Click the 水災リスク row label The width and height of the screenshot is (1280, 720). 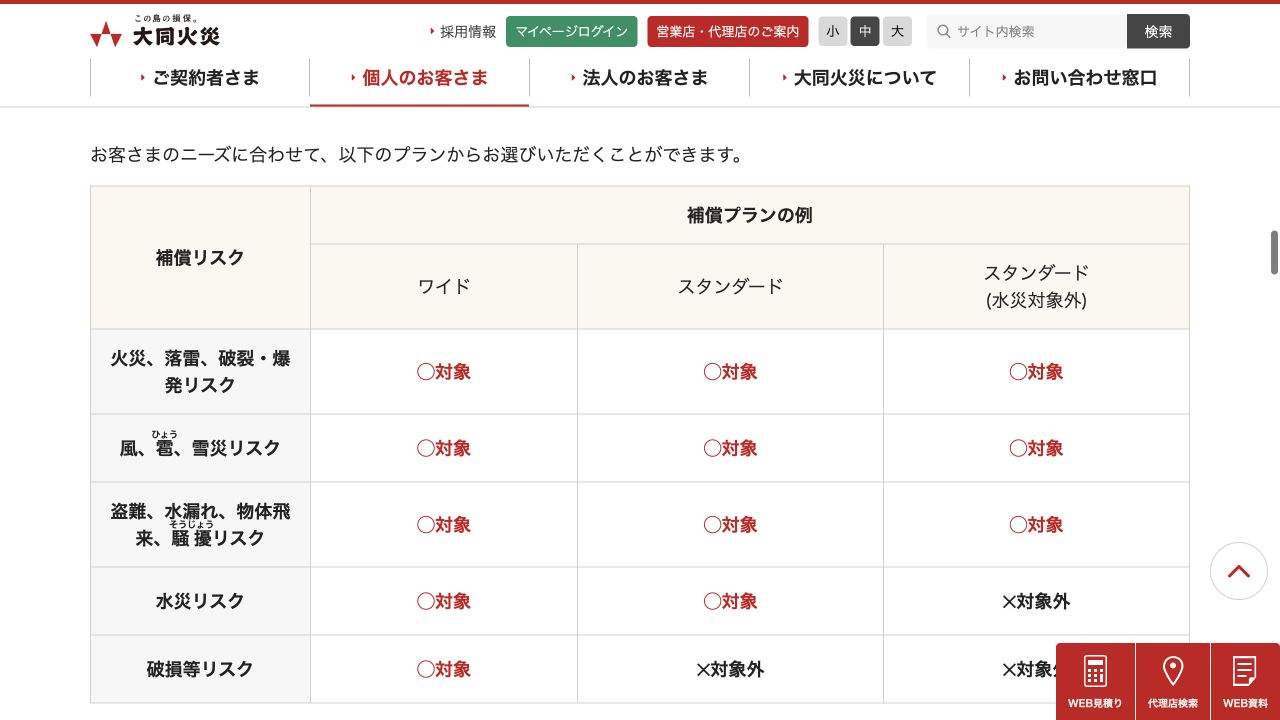200,601
